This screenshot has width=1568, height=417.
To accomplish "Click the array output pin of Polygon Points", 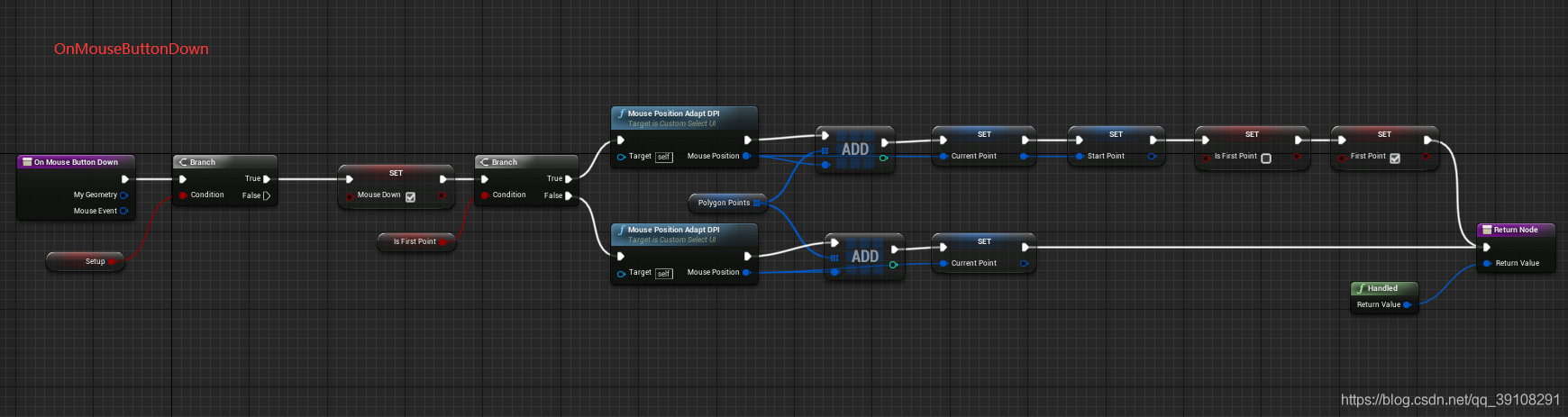I will (x=757, y=204).
